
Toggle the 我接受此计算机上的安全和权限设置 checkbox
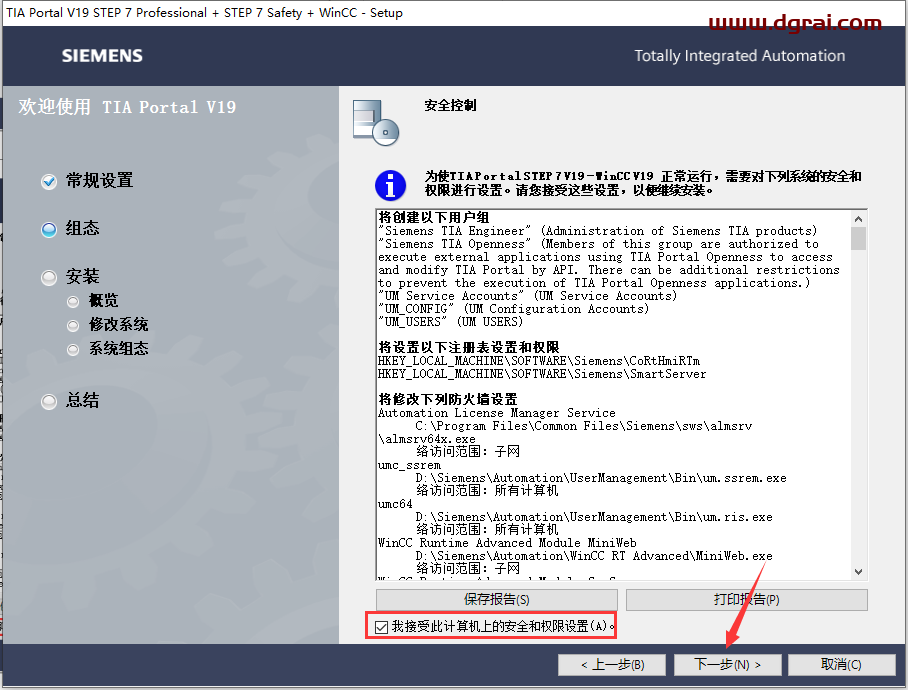pyautogui.click(x=381, y=627)
